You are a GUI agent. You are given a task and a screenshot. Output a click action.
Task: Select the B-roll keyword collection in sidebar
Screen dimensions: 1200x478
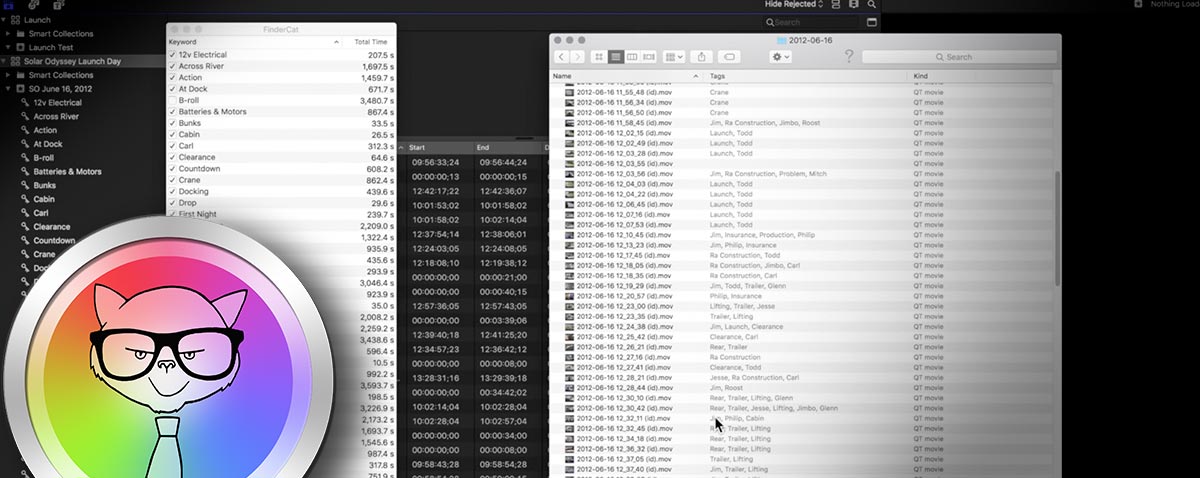tap(44, 158)
